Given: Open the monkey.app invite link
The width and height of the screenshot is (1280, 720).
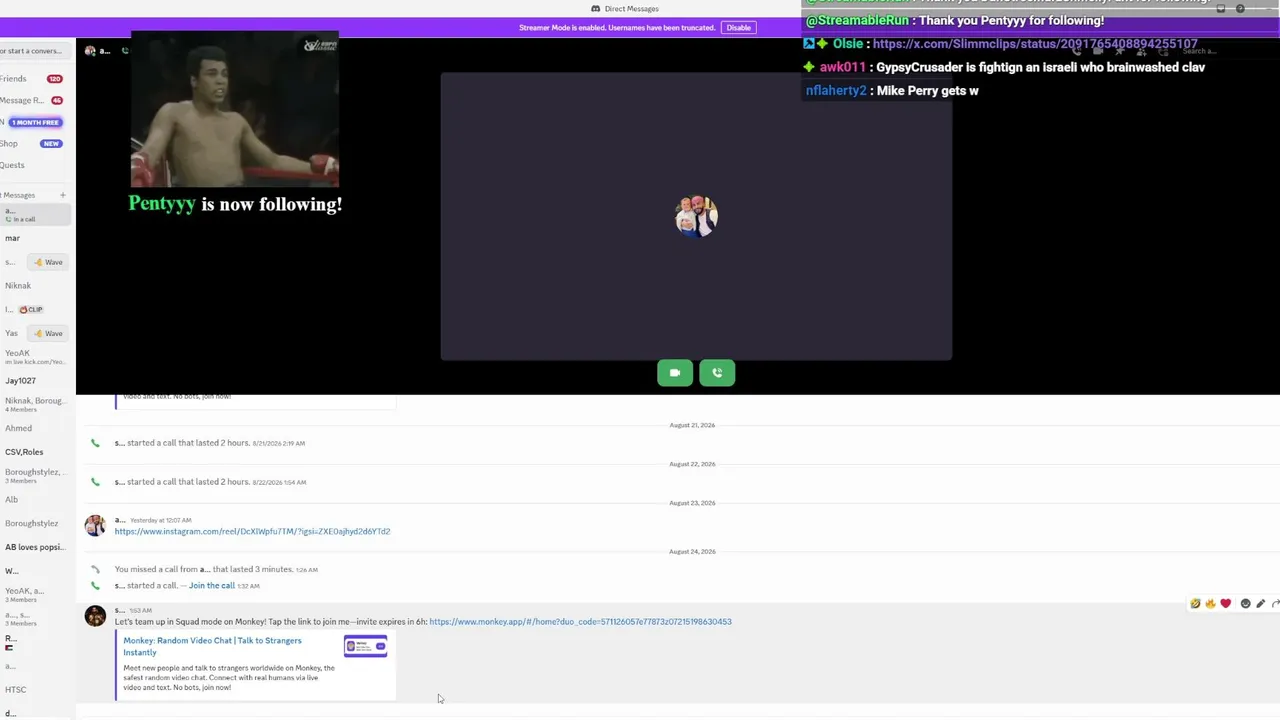Looking at the screenshot, I should pyautogui.click(x=580, y=622).
